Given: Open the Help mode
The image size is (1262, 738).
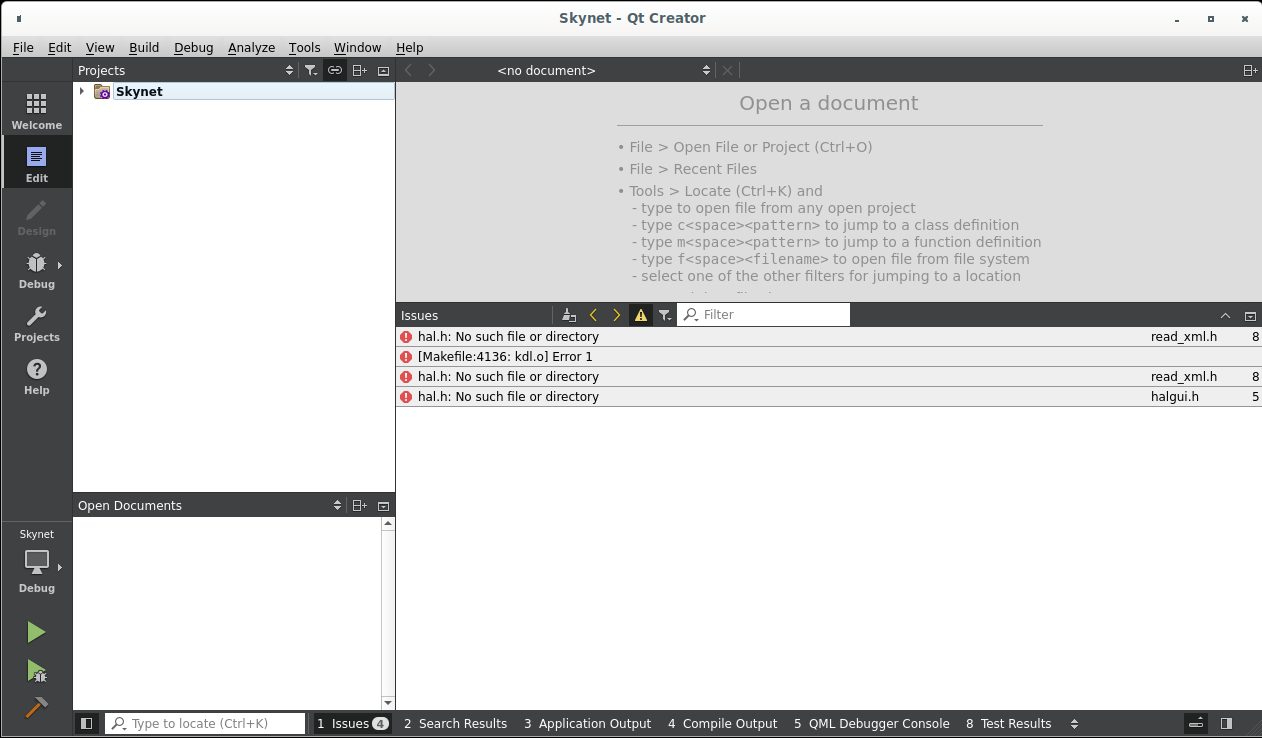Looking at the screenshot, I should (37, 375).
